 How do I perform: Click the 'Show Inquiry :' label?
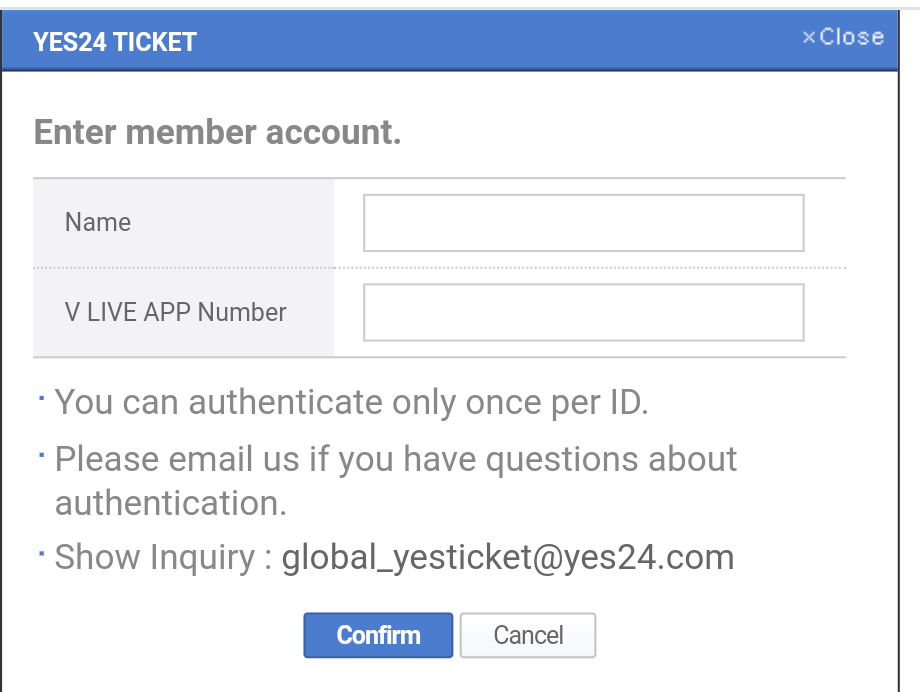163,557
